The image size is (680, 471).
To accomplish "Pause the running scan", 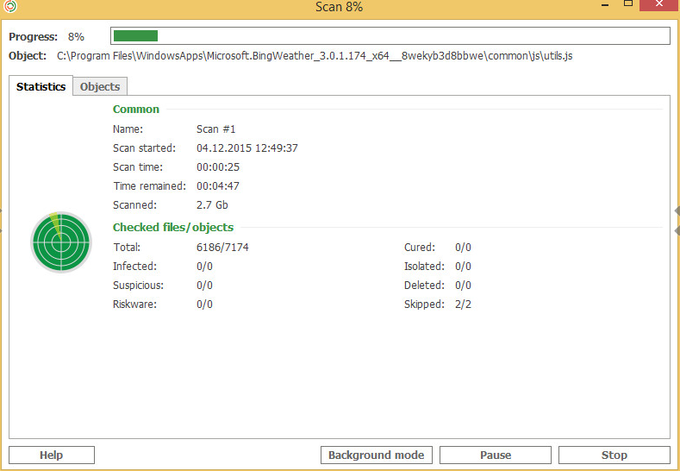I will coord(495,455).
